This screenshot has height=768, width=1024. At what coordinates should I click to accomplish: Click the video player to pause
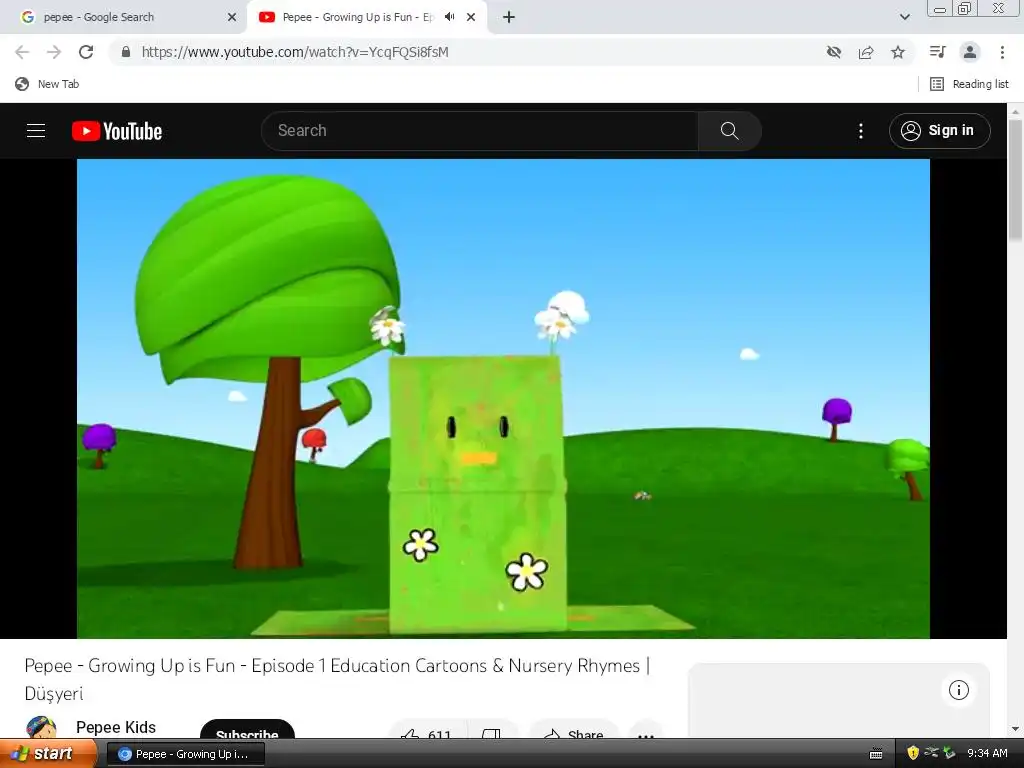point(503,398)
